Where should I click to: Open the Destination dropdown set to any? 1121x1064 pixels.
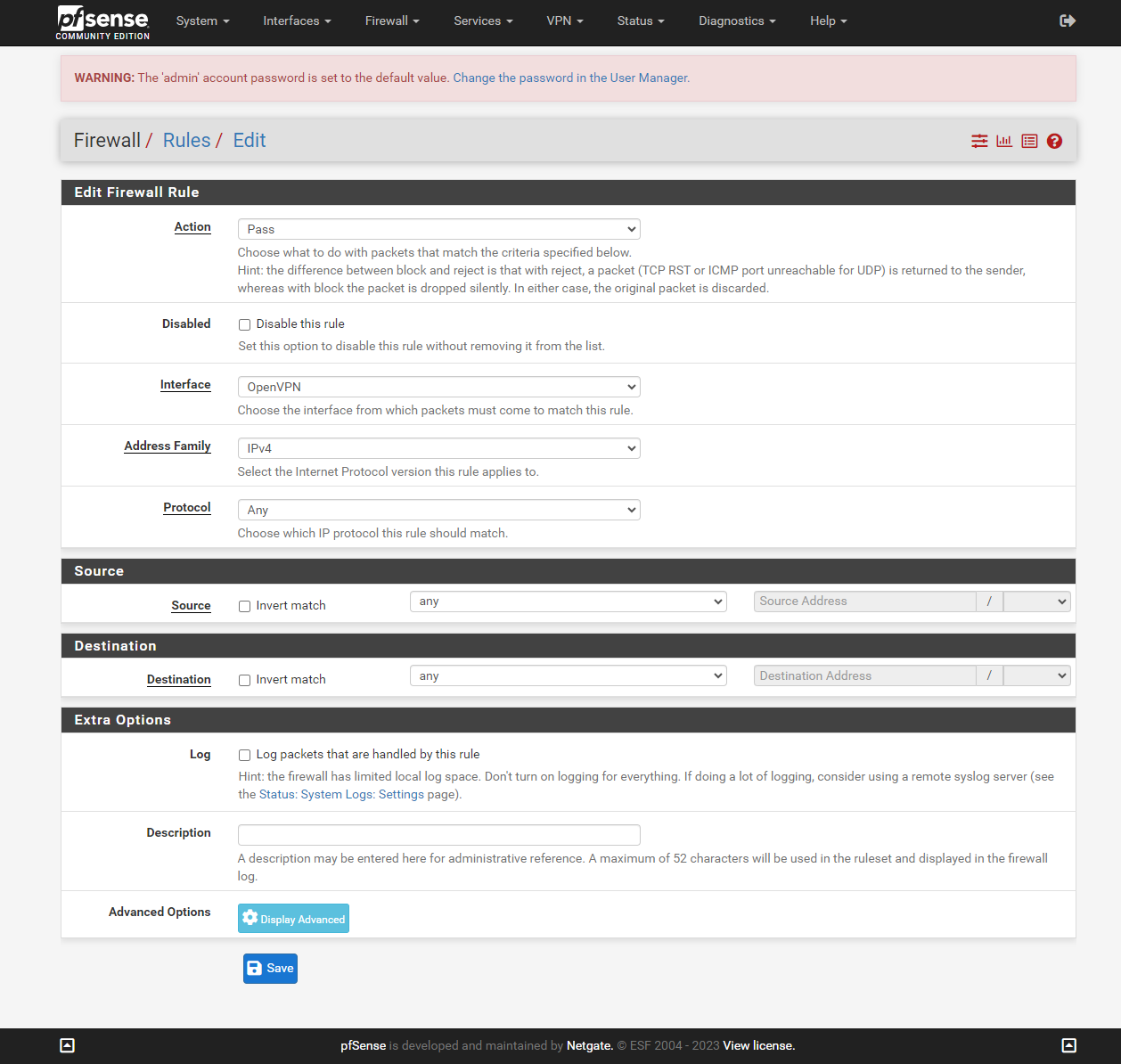(568, 675)
